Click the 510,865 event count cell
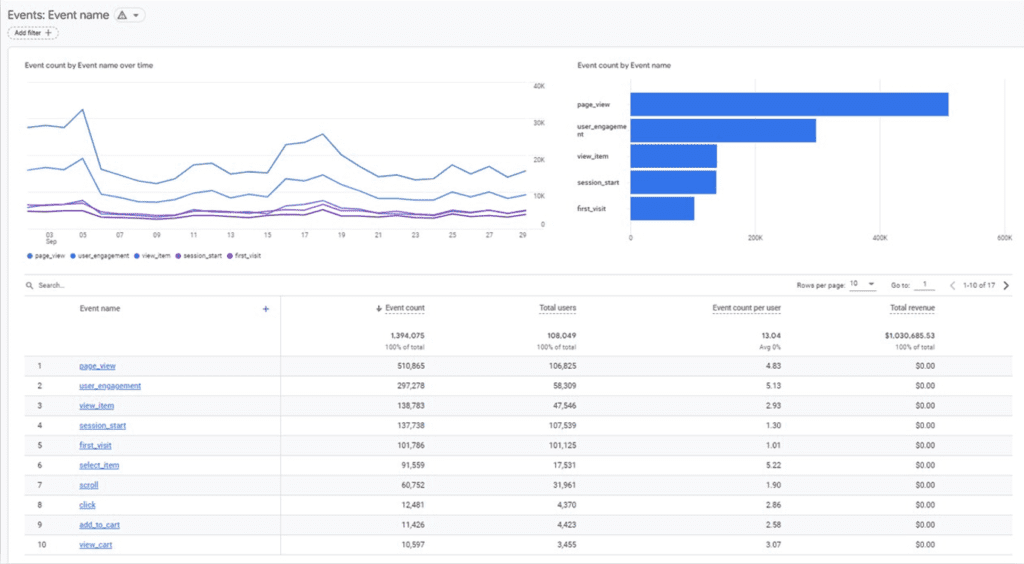This screenshot has width=1024, height=564. 411,366
